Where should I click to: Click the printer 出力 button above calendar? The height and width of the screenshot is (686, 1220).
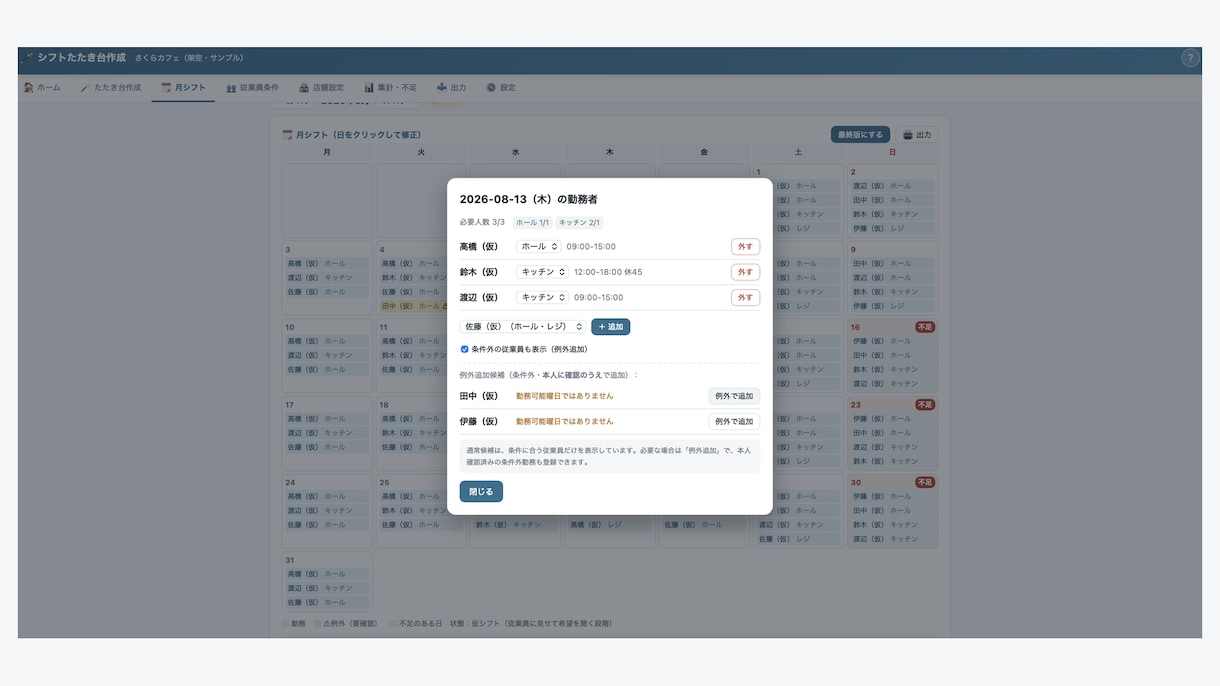[x=917, y=134]
